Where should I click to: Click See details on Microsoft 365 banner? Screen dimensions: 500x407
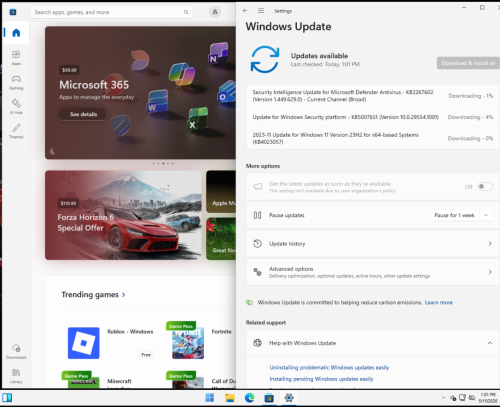[83, 114]
